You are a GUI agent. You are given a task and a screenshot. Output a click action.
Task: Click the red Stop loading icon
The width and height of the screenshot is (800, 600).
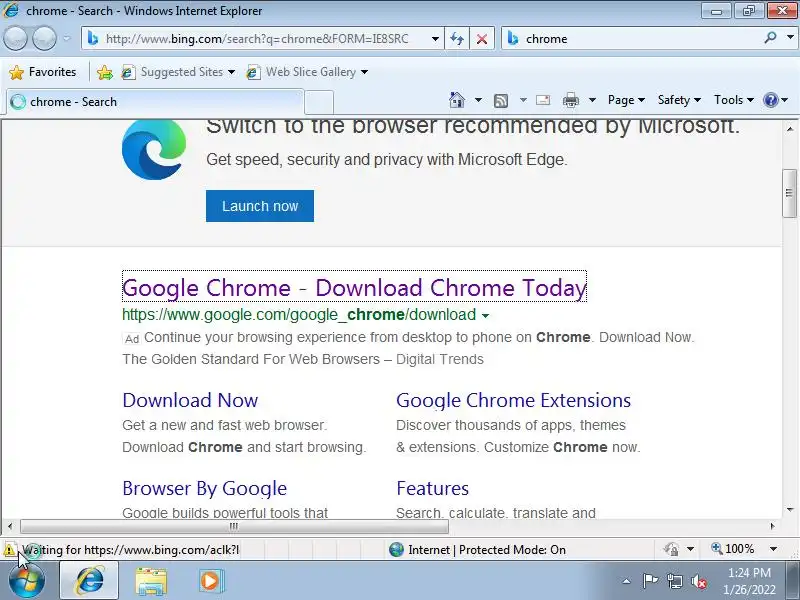tap(482, 39)
